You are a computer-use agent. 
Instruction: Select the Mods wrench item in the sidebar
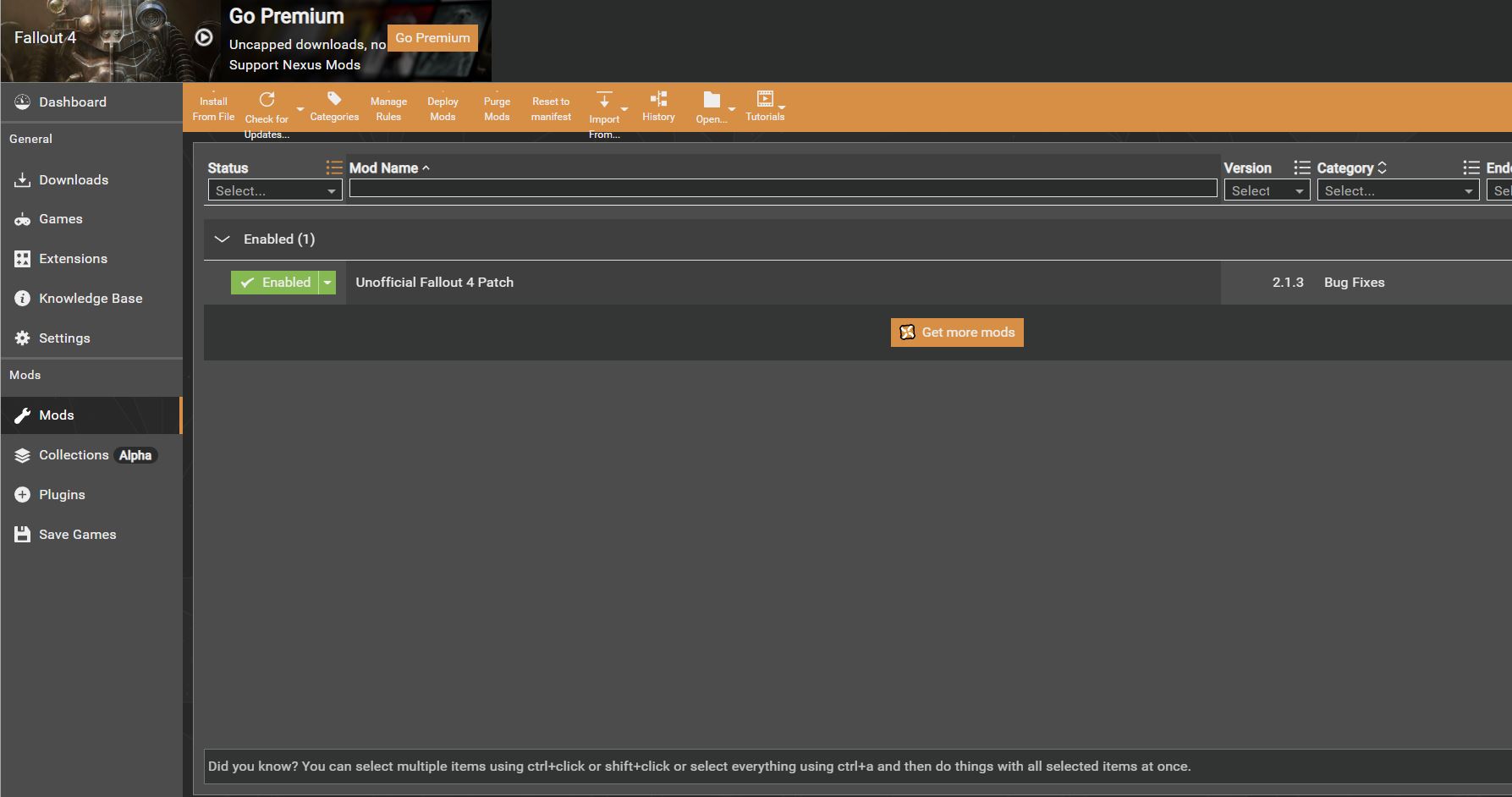[x=91, y=415]
